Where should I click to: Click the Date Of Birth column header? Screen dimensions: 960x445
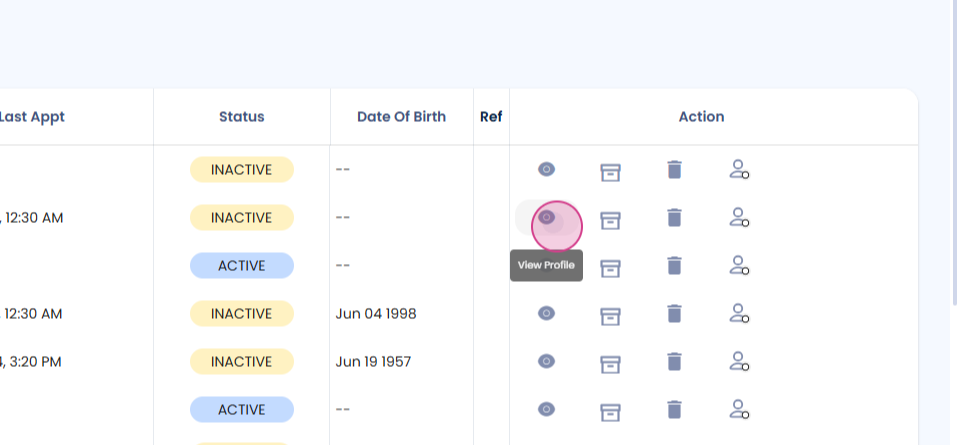(x=401, y=117)
